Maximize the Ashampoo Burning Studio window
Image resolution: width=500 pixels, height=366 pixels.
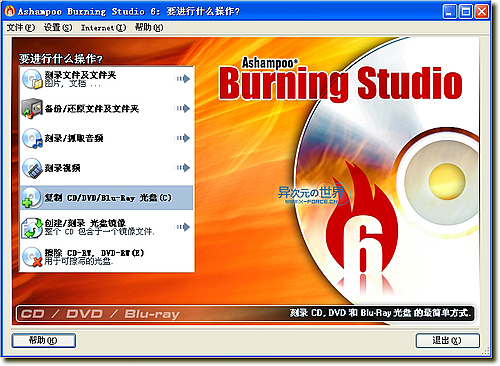[466, 12]
